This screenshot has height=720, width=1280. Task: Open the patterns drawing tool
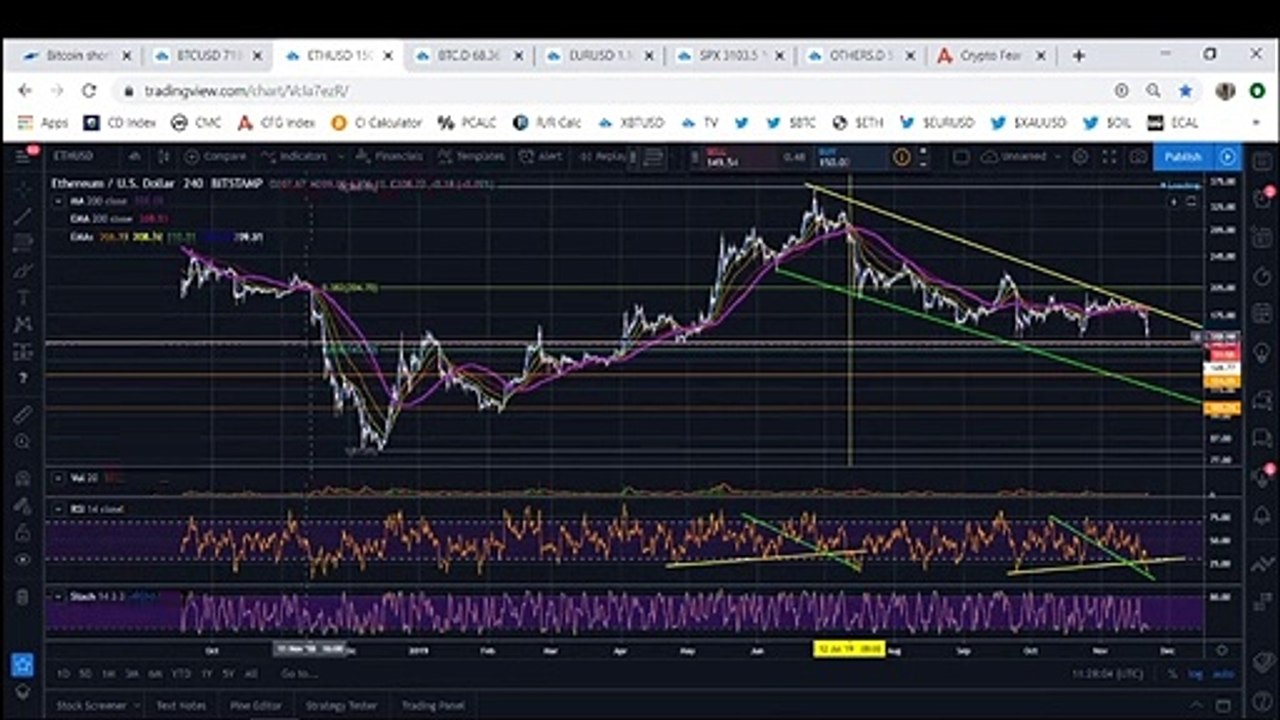tap(23, 324)
